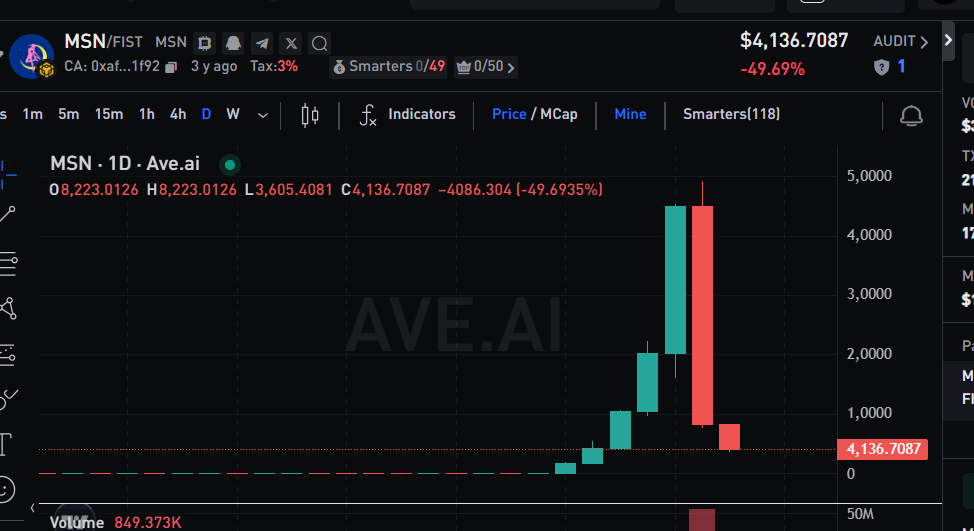The width and height of the screenshot is (974, 531).
Task: Select the text annotation tool
Action: pos(6,443)
